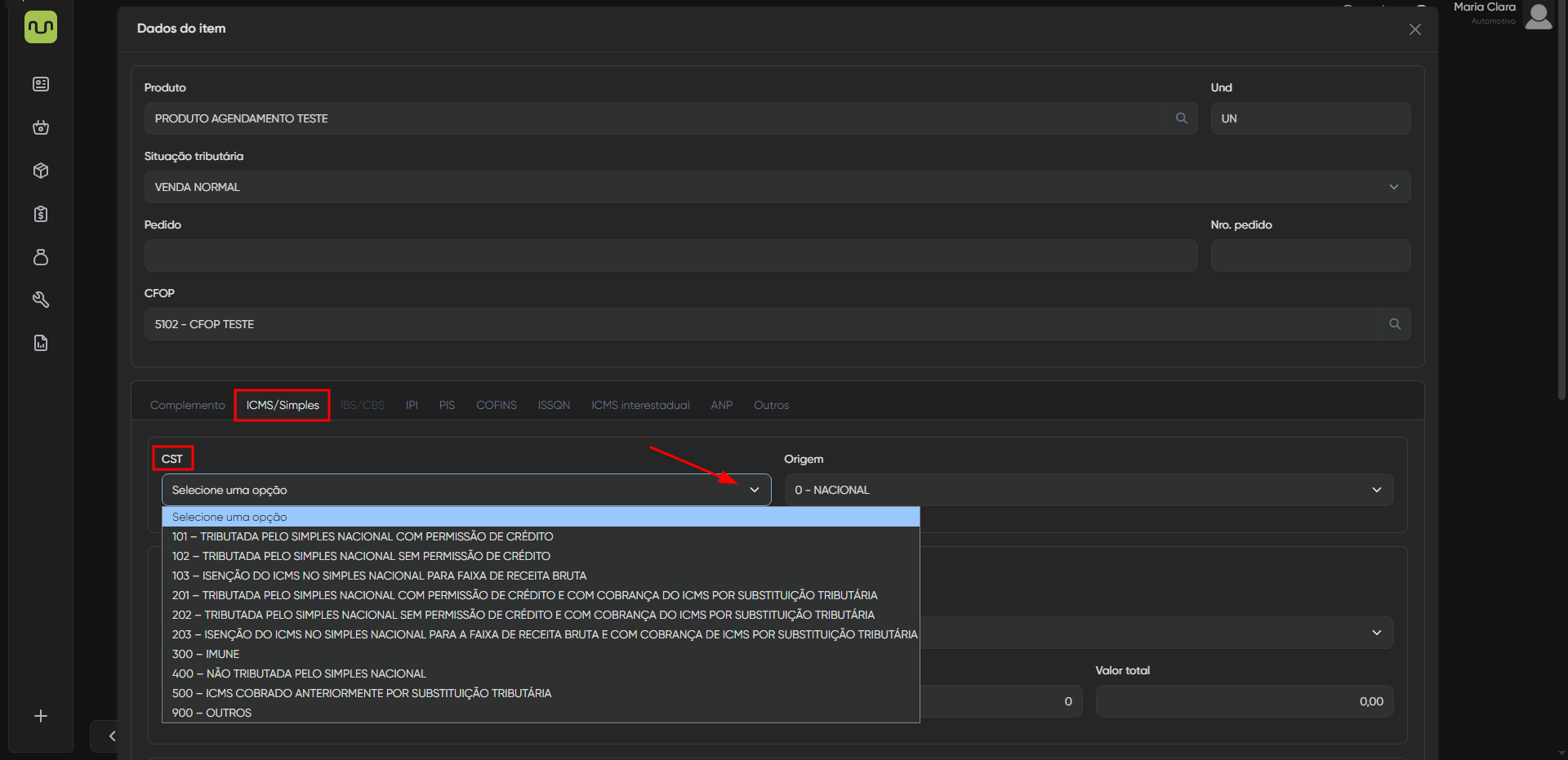Switch to the Complemento tab

(187, 405)
